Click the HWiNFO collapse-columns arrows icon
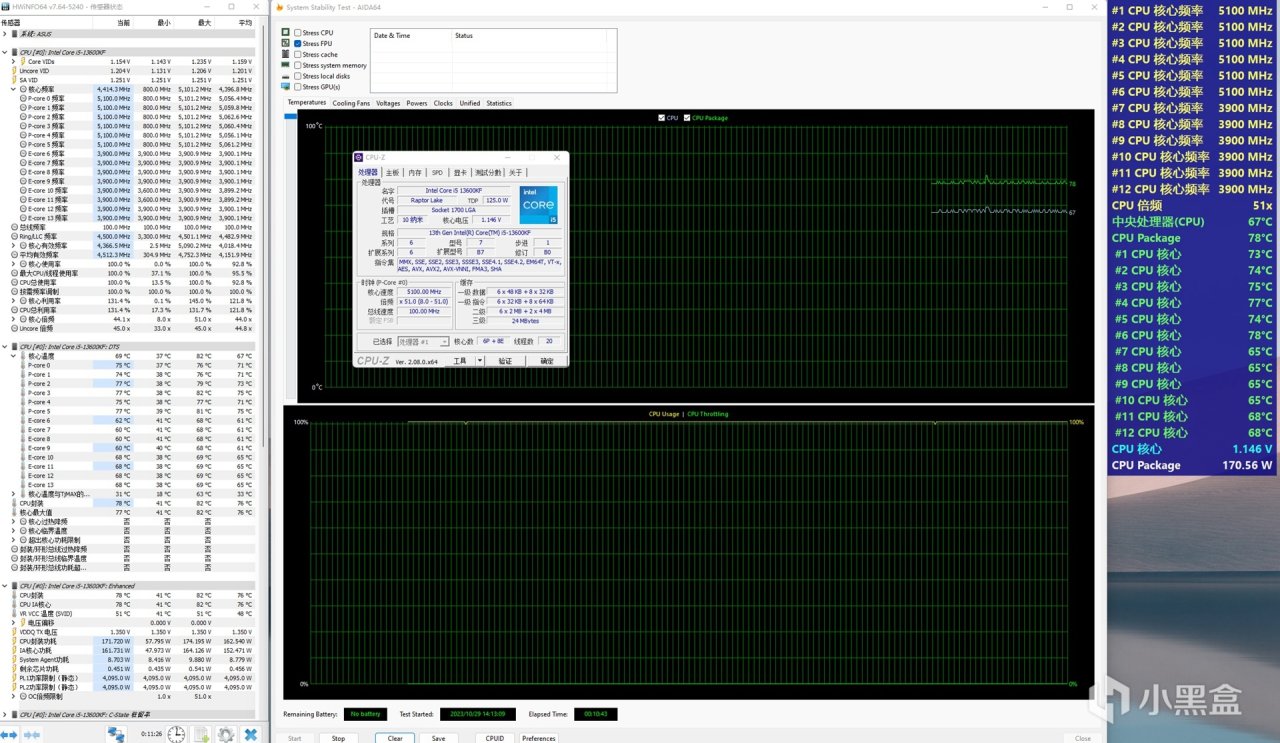1280x743 pixels. tap(33, 734)
